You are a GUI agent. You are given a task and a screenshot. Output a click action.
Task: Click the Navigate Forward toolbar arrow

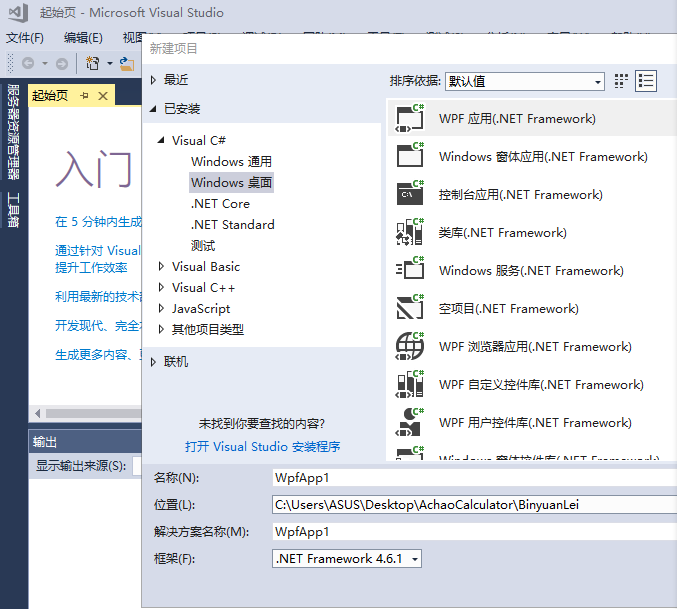tap(62, 63)
